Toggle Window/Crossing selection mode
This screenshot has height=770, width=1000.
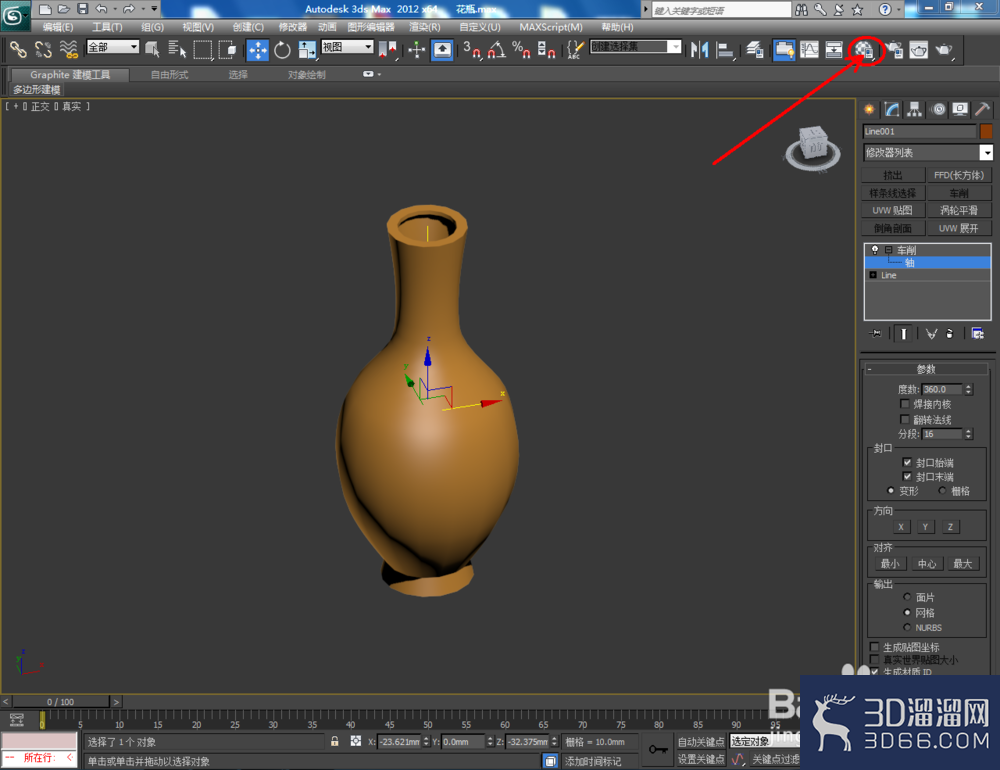click(227, 49)
